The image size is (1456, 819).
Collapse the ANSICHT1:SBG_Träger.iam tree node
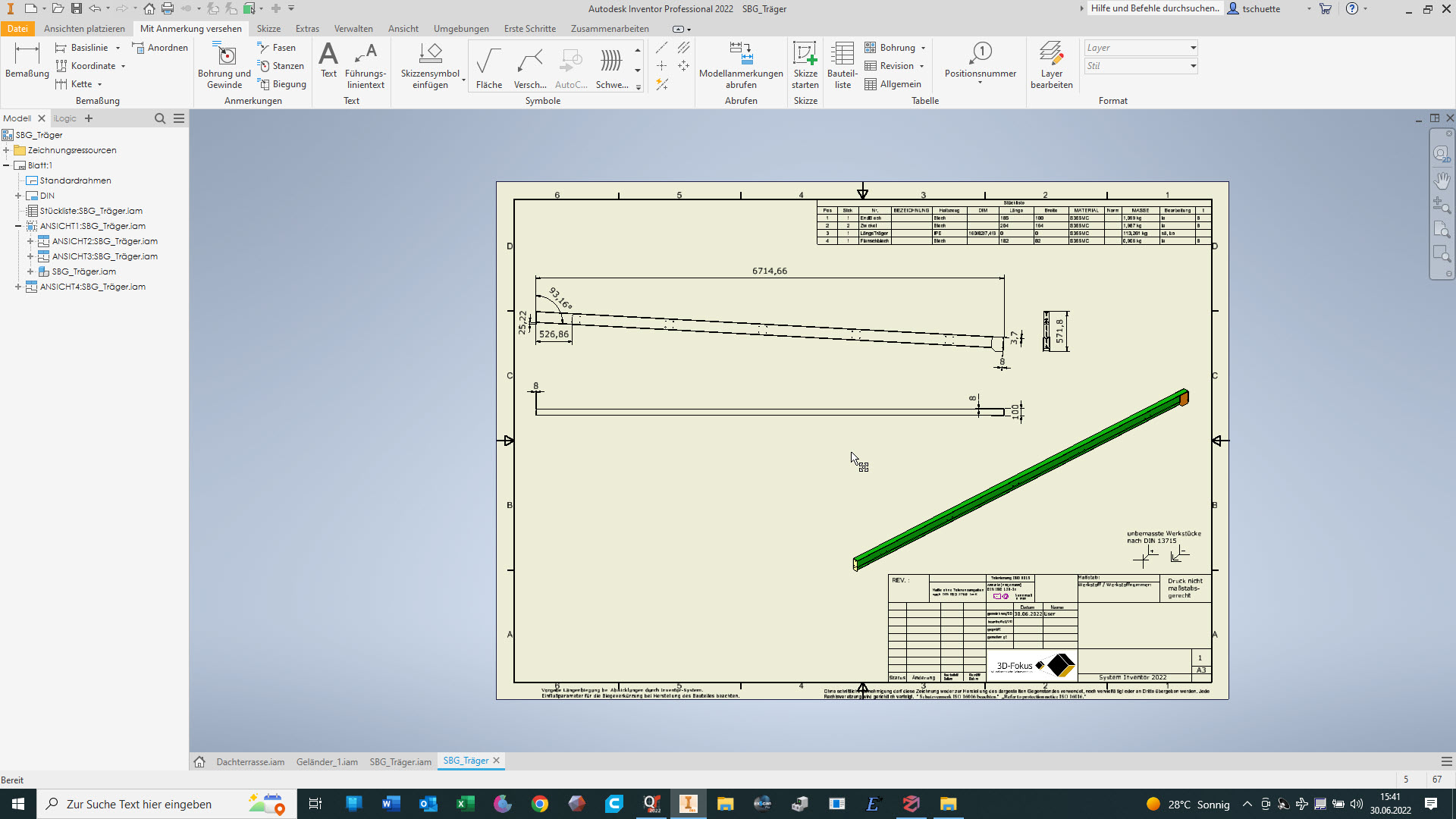(18, 226)
